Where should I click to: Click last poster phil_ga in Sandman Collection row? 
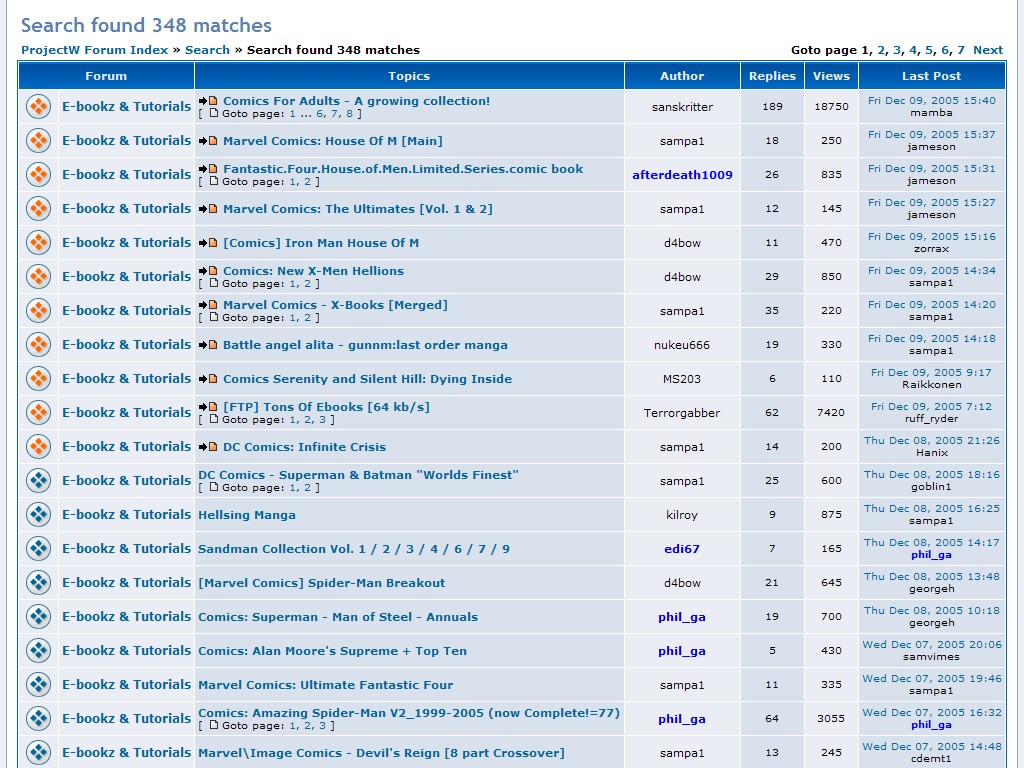931,555
